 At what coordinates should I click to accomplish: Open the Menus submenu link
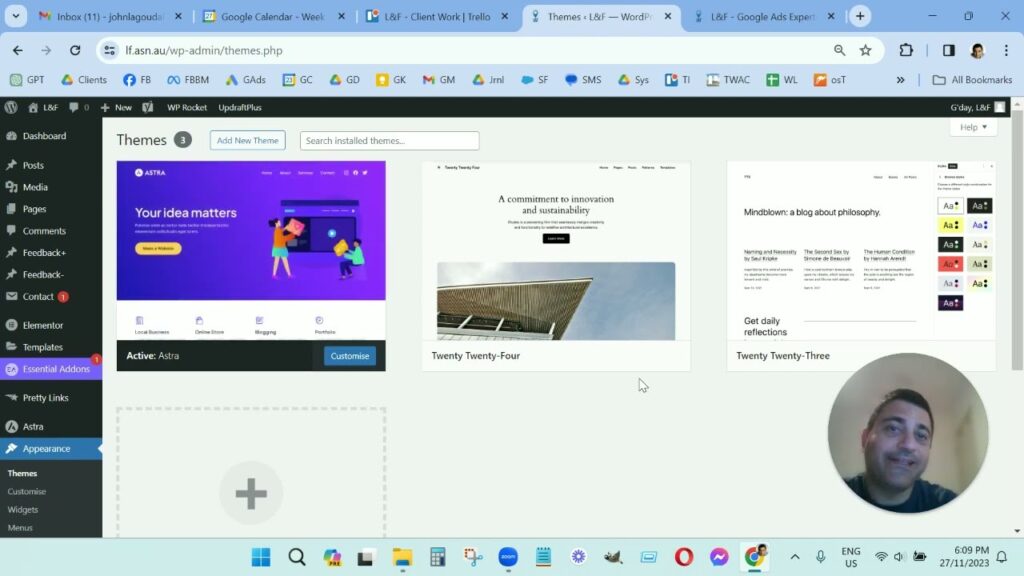coord(20,528)
